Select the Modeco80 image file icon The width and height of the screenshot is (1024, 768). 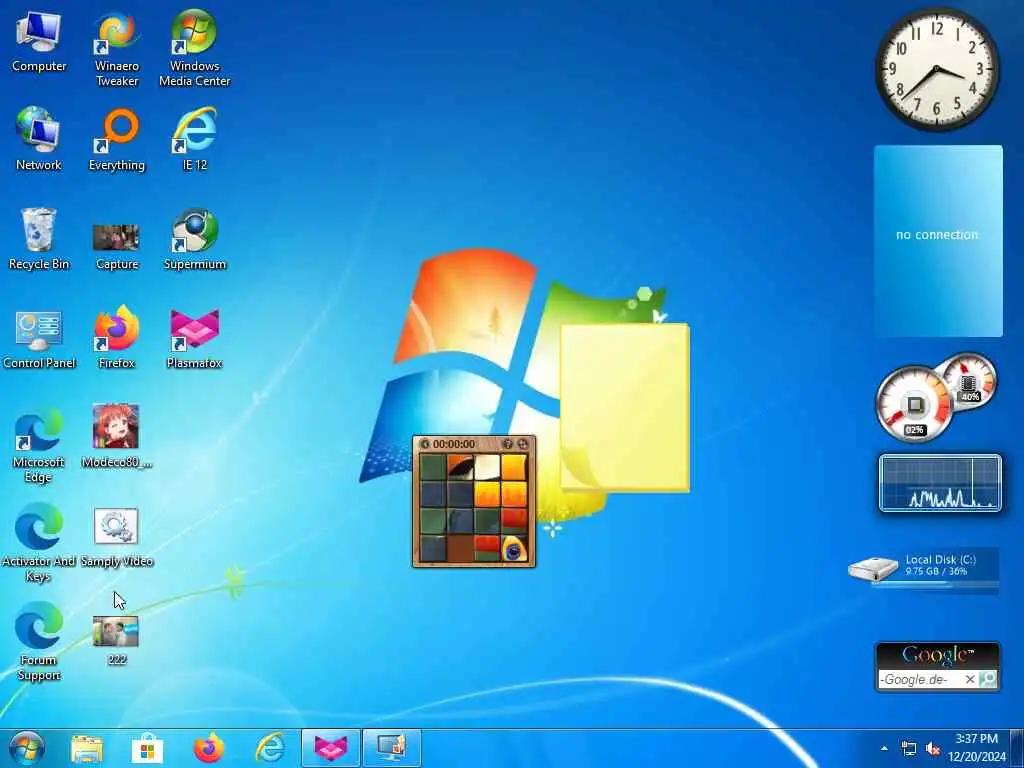(x=117, y=436)
